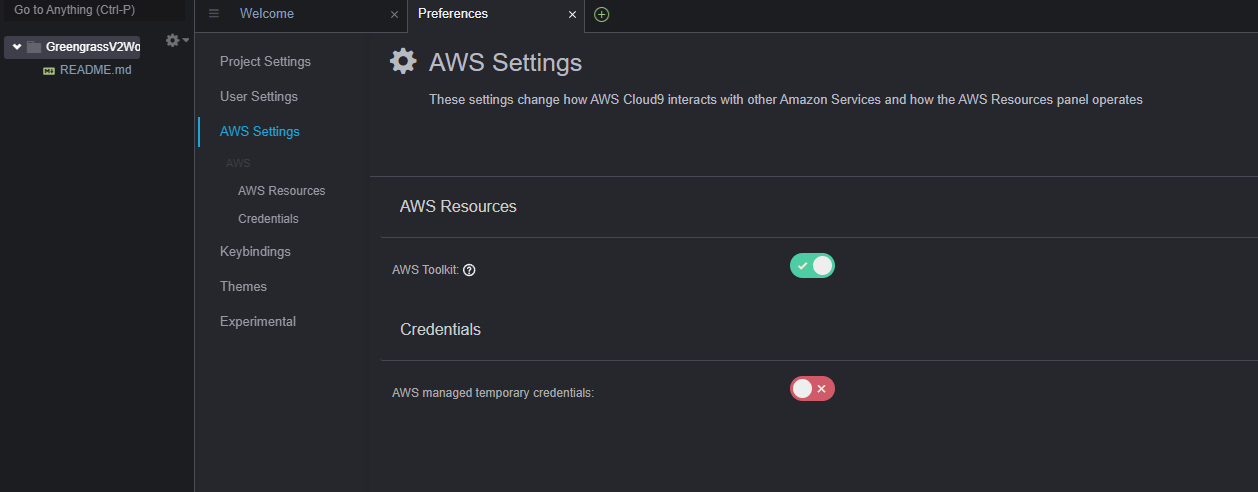The width and height of the screenshot is (1258, 492).
Task: Open User Settings section
Action: 259,97
